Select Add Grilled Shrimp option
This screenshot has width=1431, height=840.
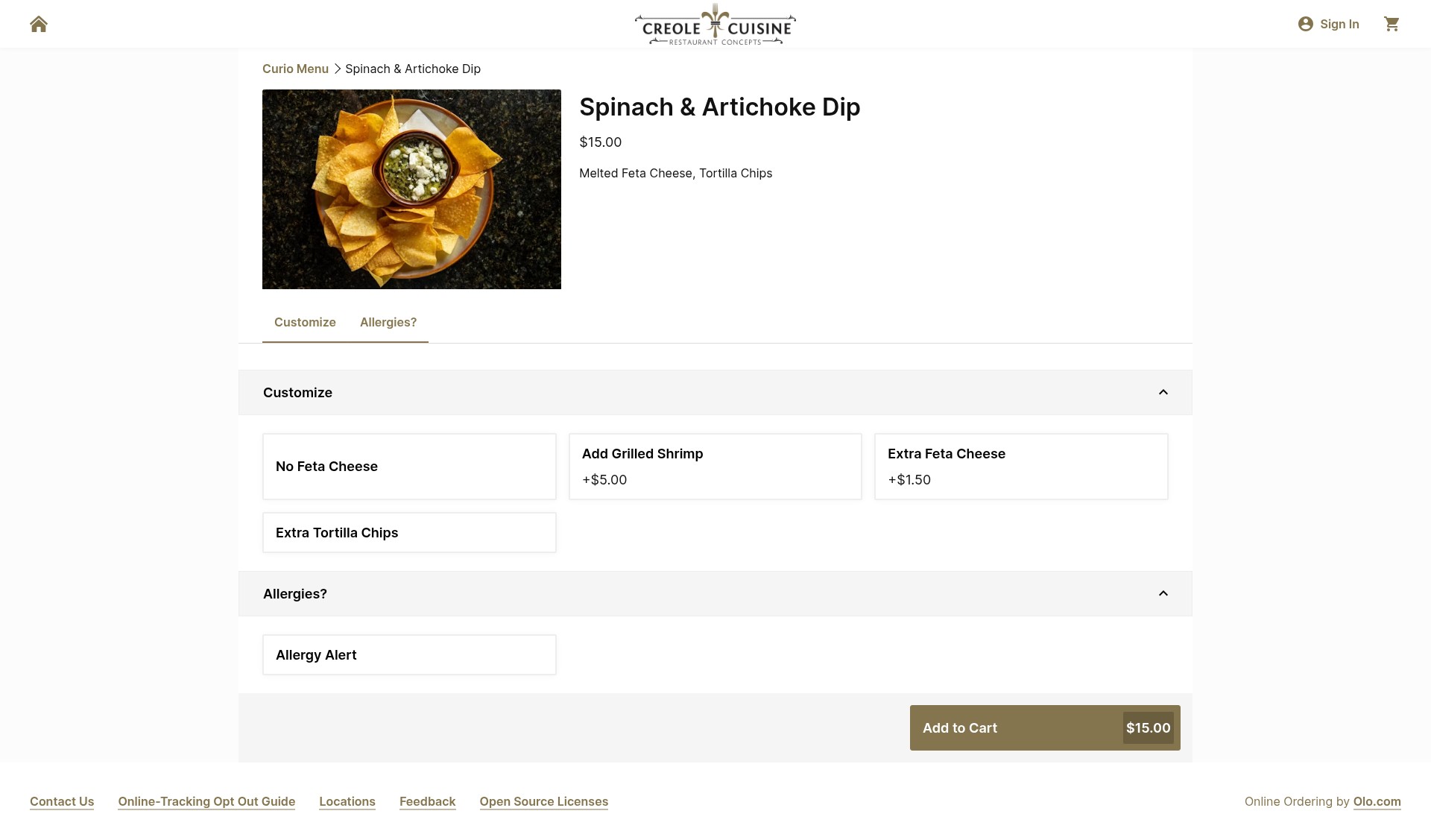[715, 467]
